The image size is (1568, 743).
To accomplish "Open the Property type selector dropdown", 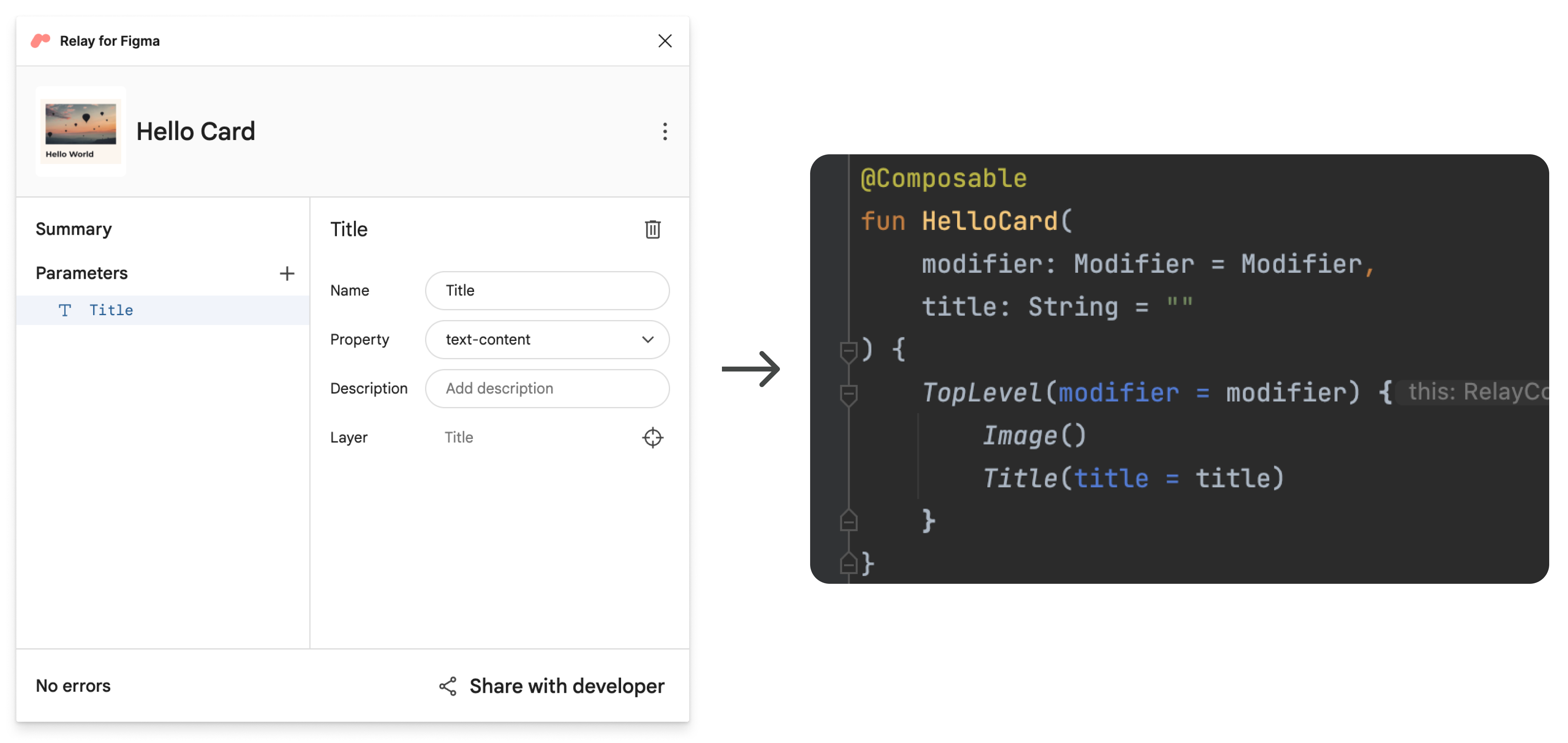I will click(548, 339).
